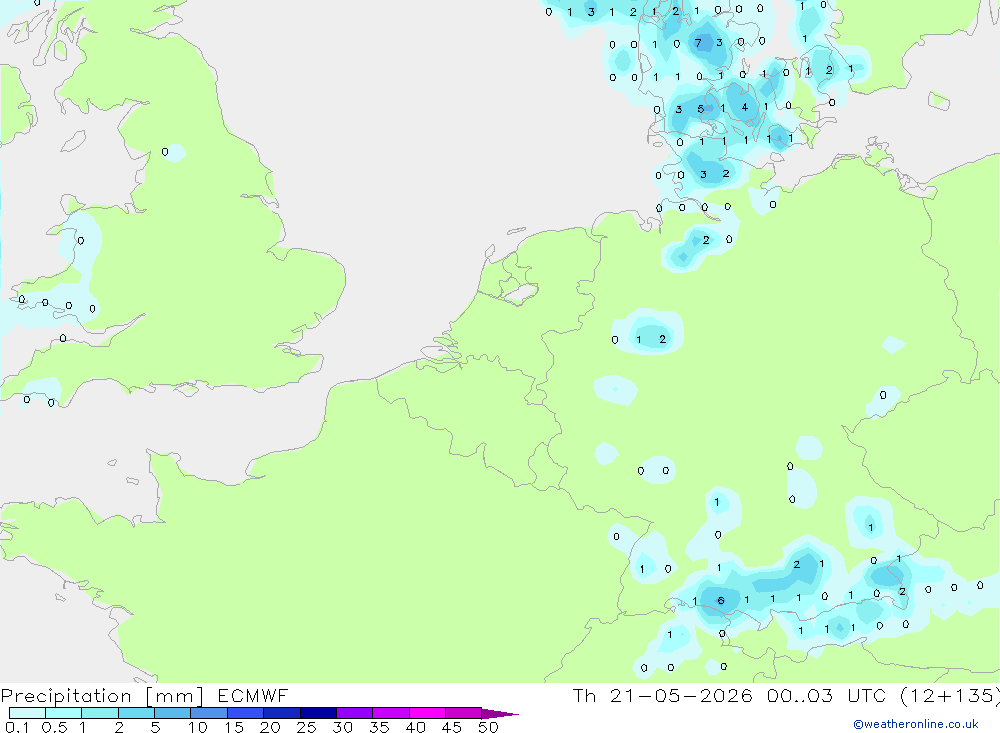Screen dimensions: 1000x733
Task: Click the '25' legend scale label
Action: [x=306, y=727]
